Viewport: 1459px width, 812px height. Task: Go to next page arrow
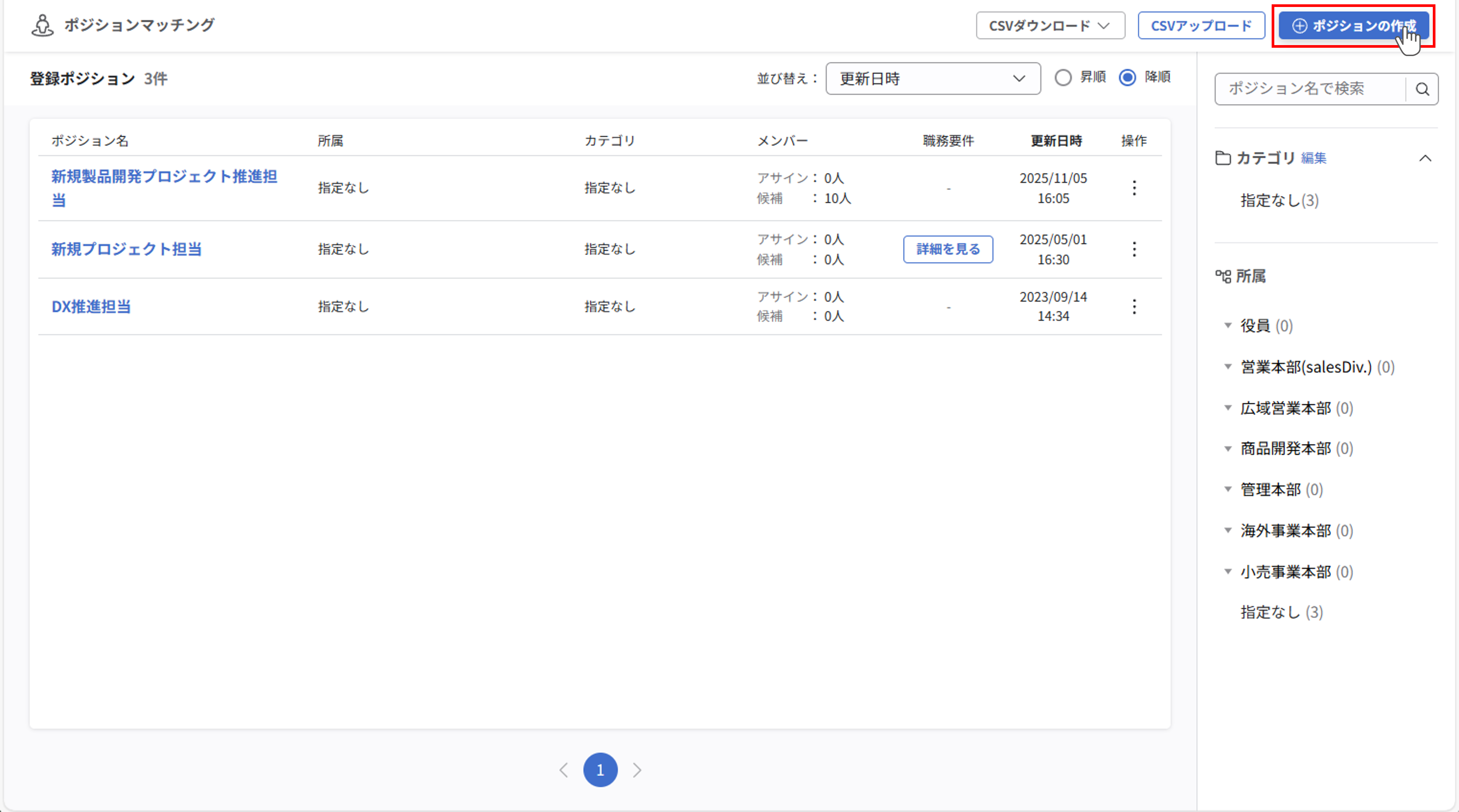[637, 770]
